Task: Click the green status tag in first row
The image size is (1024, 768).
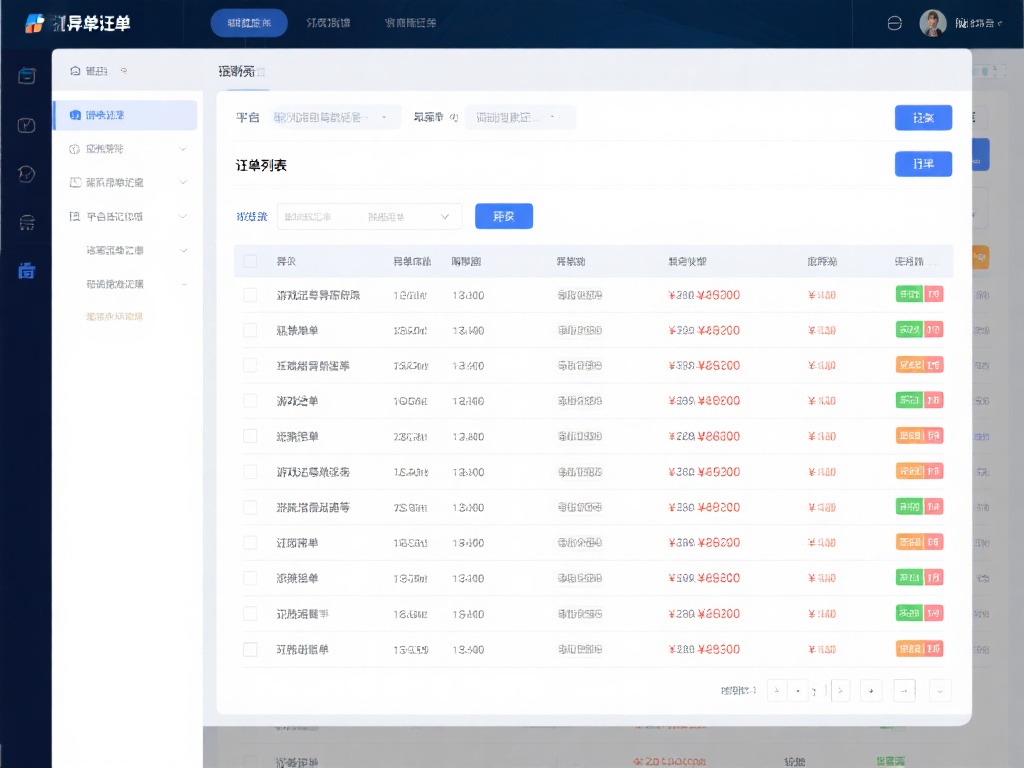Action: [x=909, y=295]
